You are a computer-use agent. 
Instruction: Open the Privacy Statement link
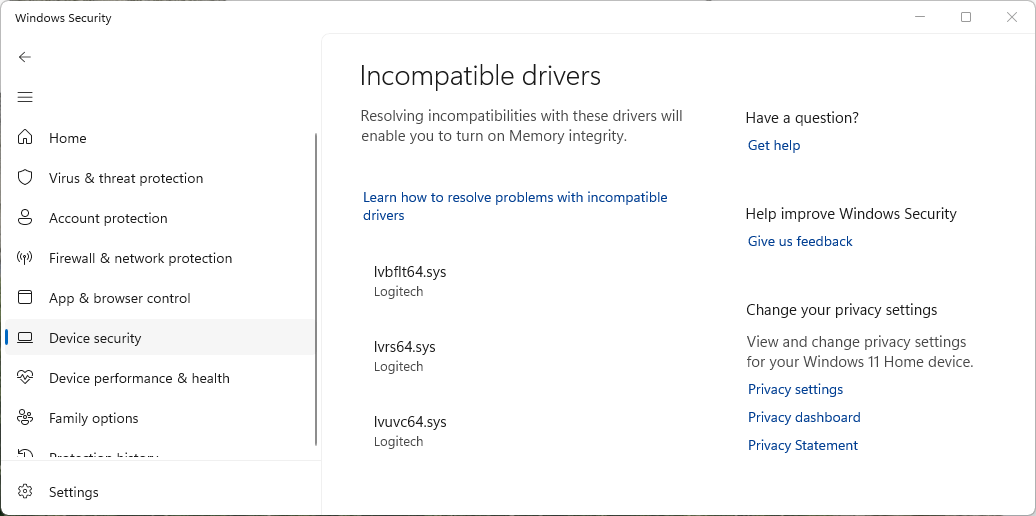tap(803, 445)
